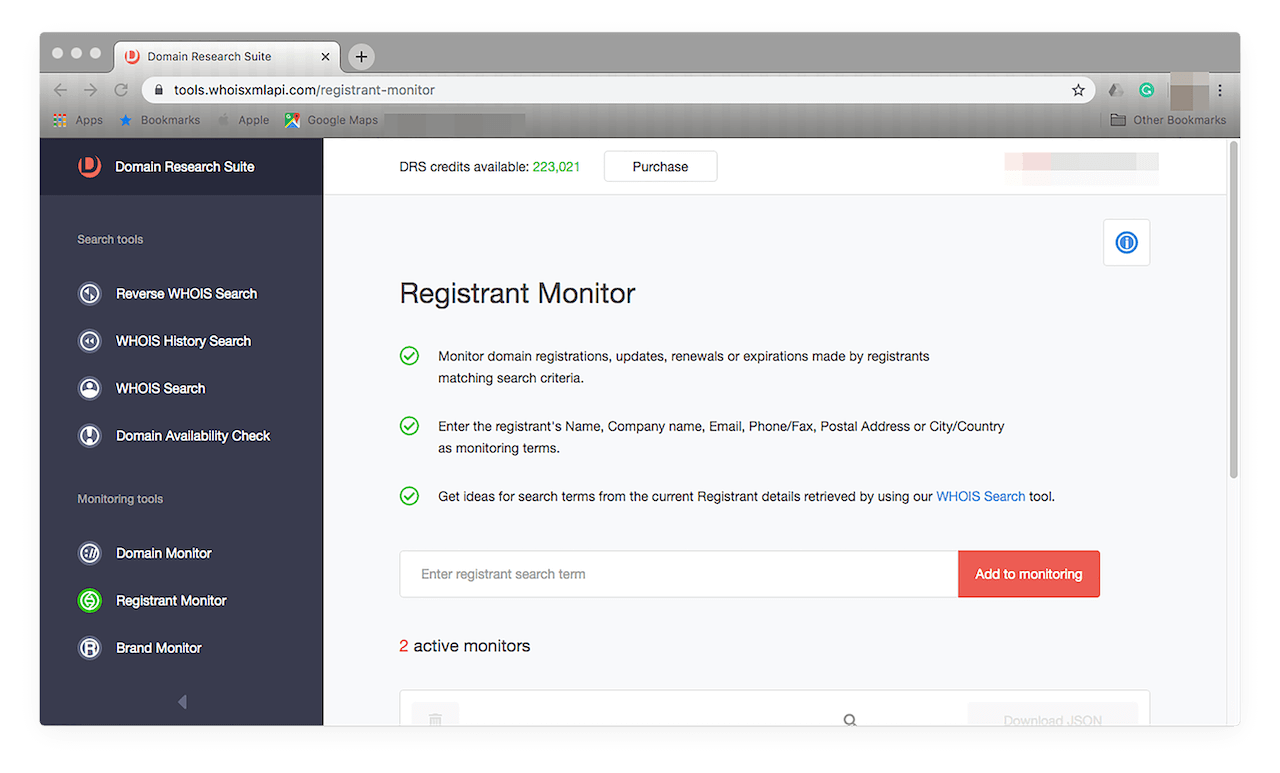Viewport: 1280px width, 773px height.
Task: Click the WHOIS Search person icon
Action: (90, 388)
